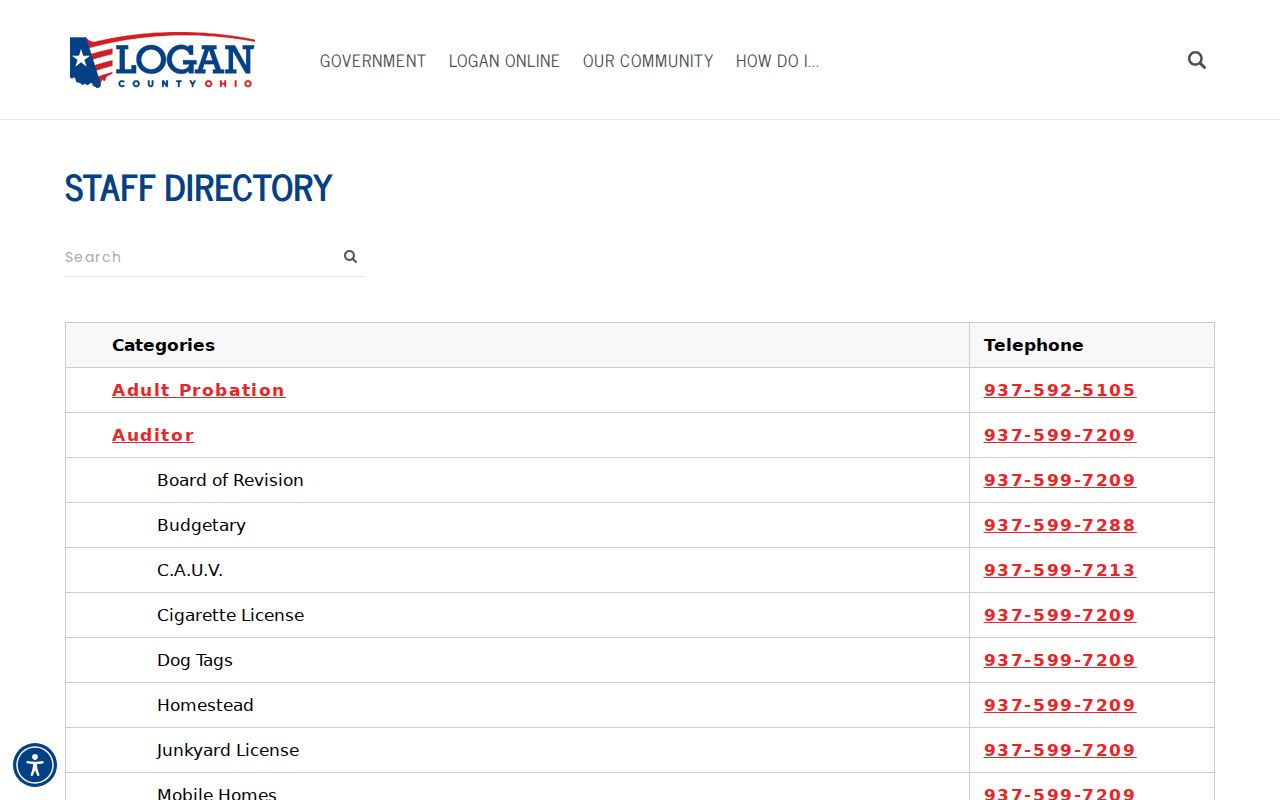Click the C.A.U.V. phone number 937-599-7213
The image size is (1280, 800).
pyautogui.click(x=1059, y=570)
